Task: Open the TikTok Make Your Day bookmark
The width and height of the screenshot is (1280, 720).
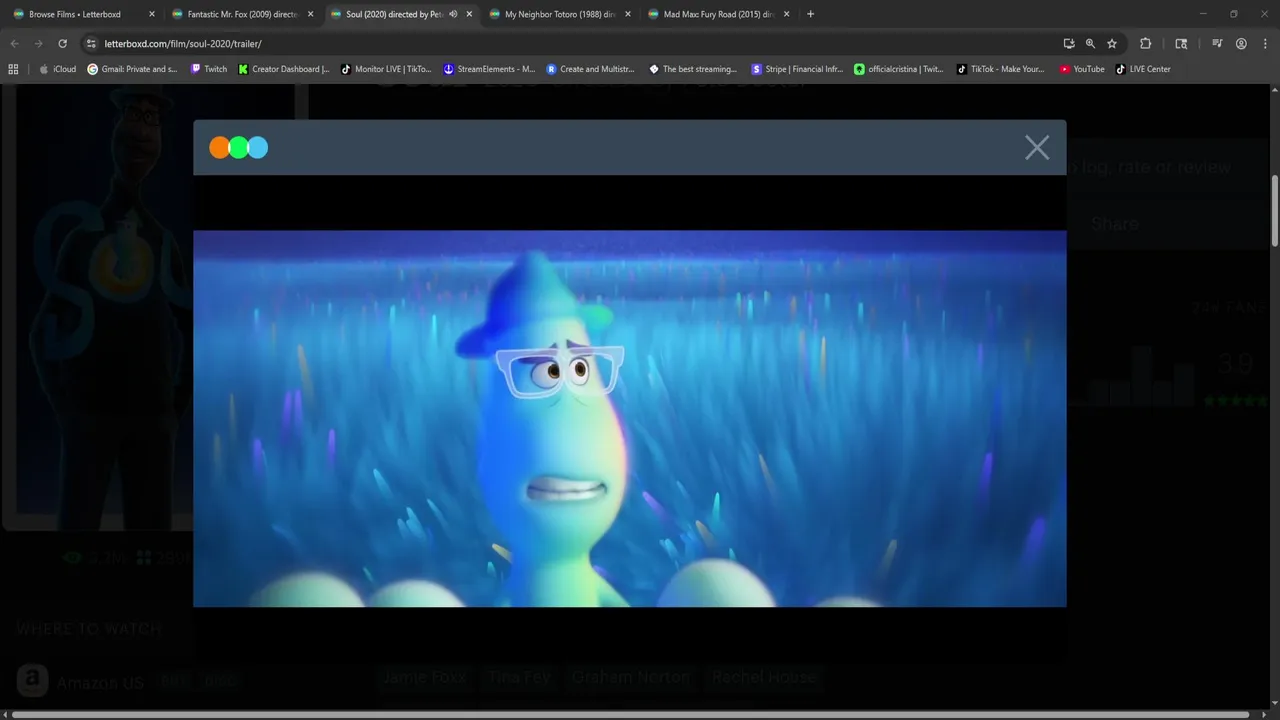Action: click(1001, 69)
